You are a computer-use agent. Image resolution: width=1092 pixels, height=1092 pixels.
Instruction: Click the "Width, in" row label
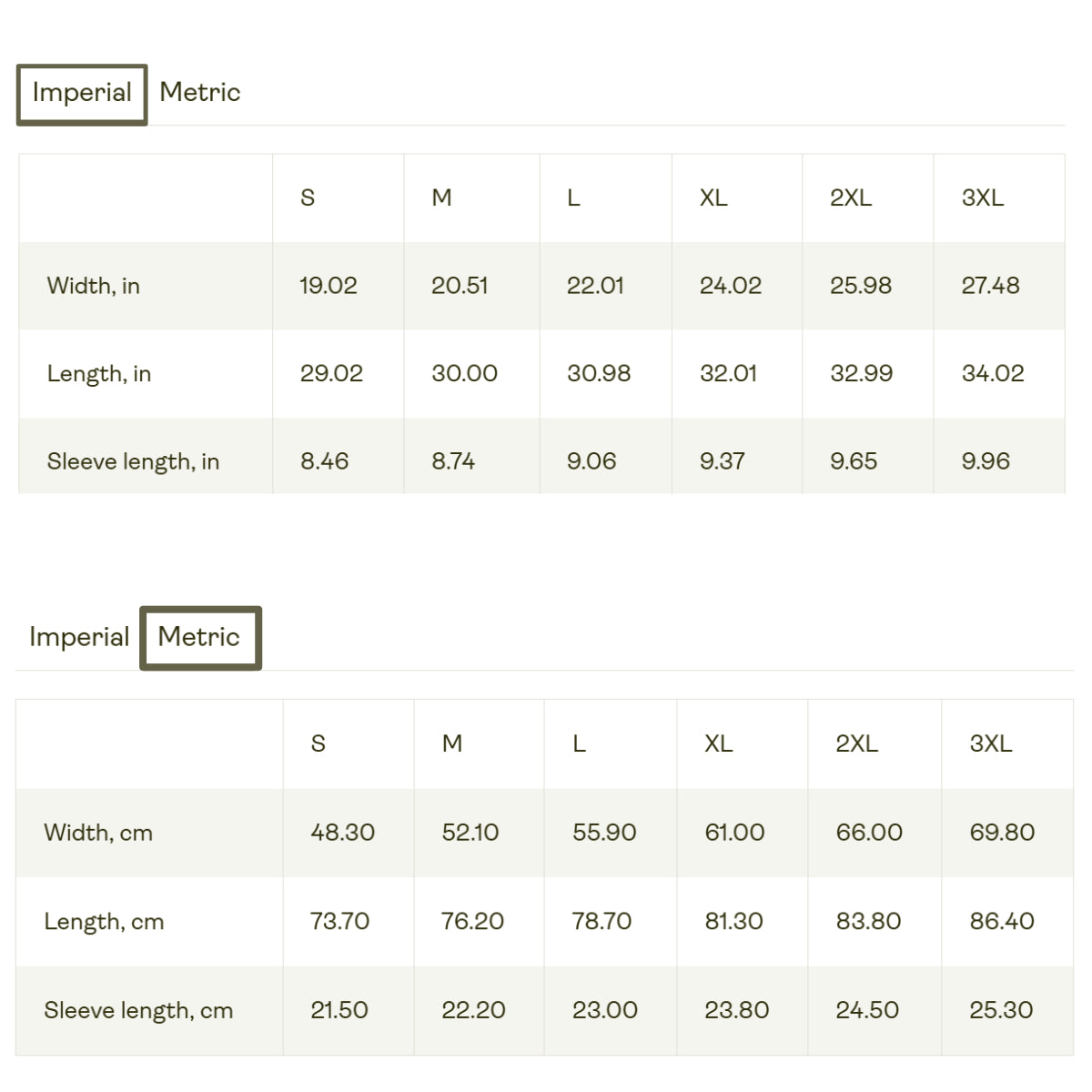94,286
